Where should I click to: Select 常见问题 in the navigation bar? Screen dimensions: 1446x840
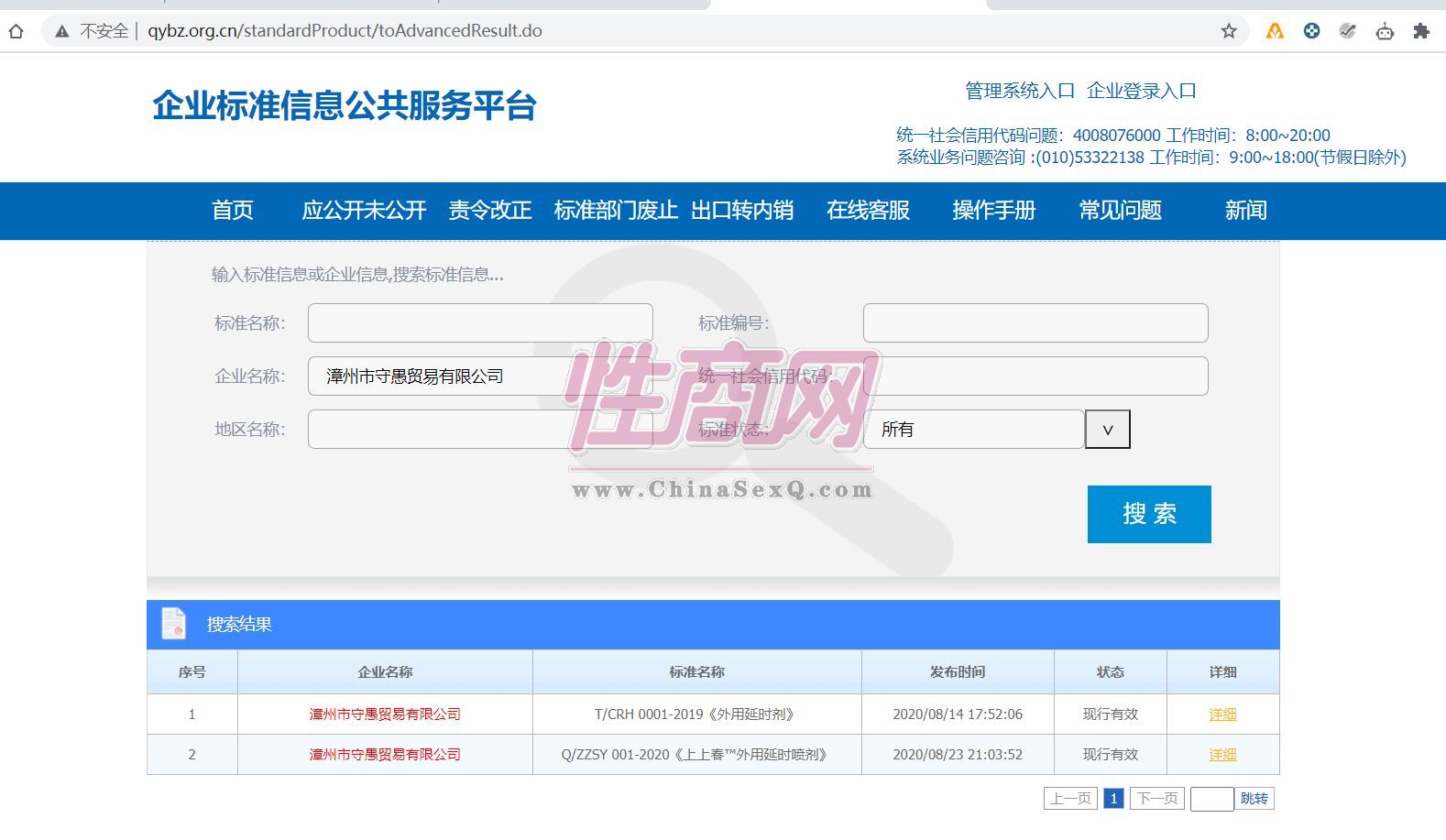point(1120,211)
